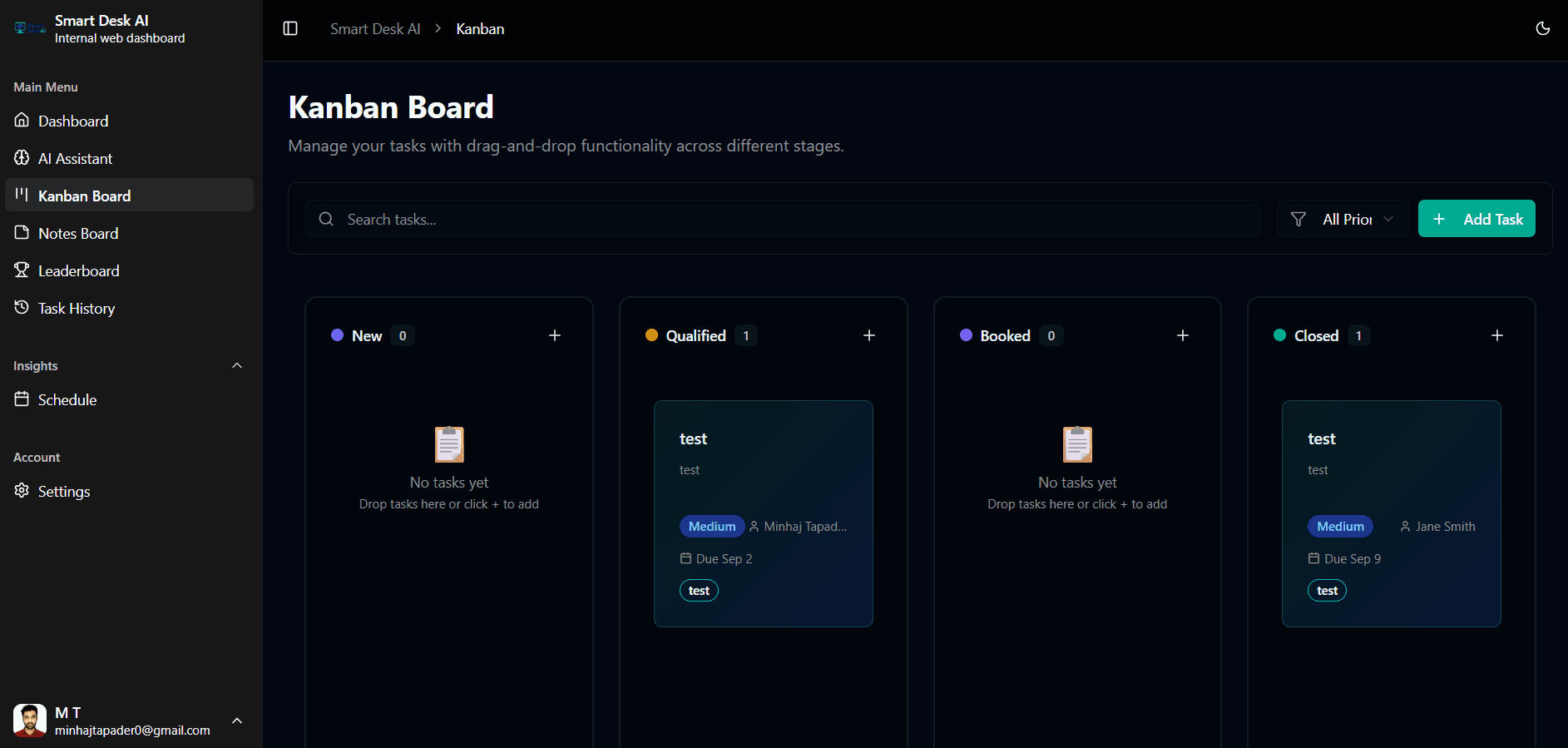The image size is (1568, 748).
Task: Click Due Sep 9 date
Action: tap(1344, 559)
